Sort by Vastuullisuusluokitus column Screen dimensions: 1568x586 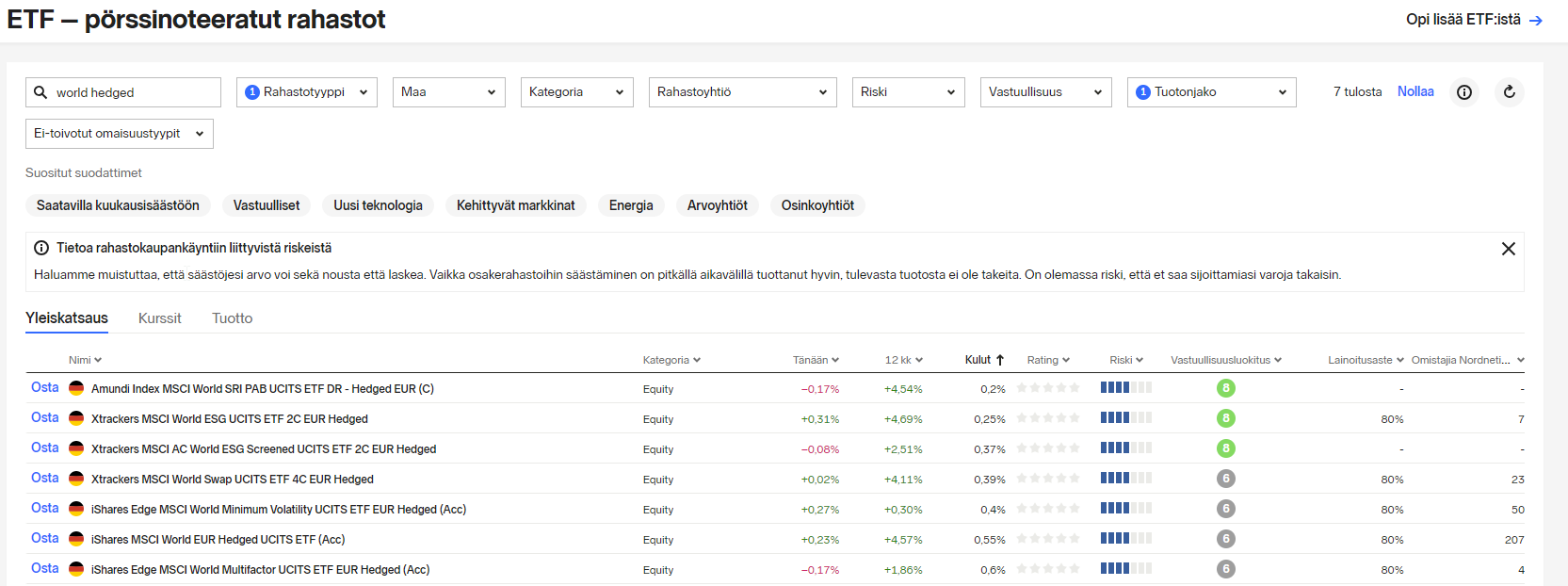coord(1226,360)
